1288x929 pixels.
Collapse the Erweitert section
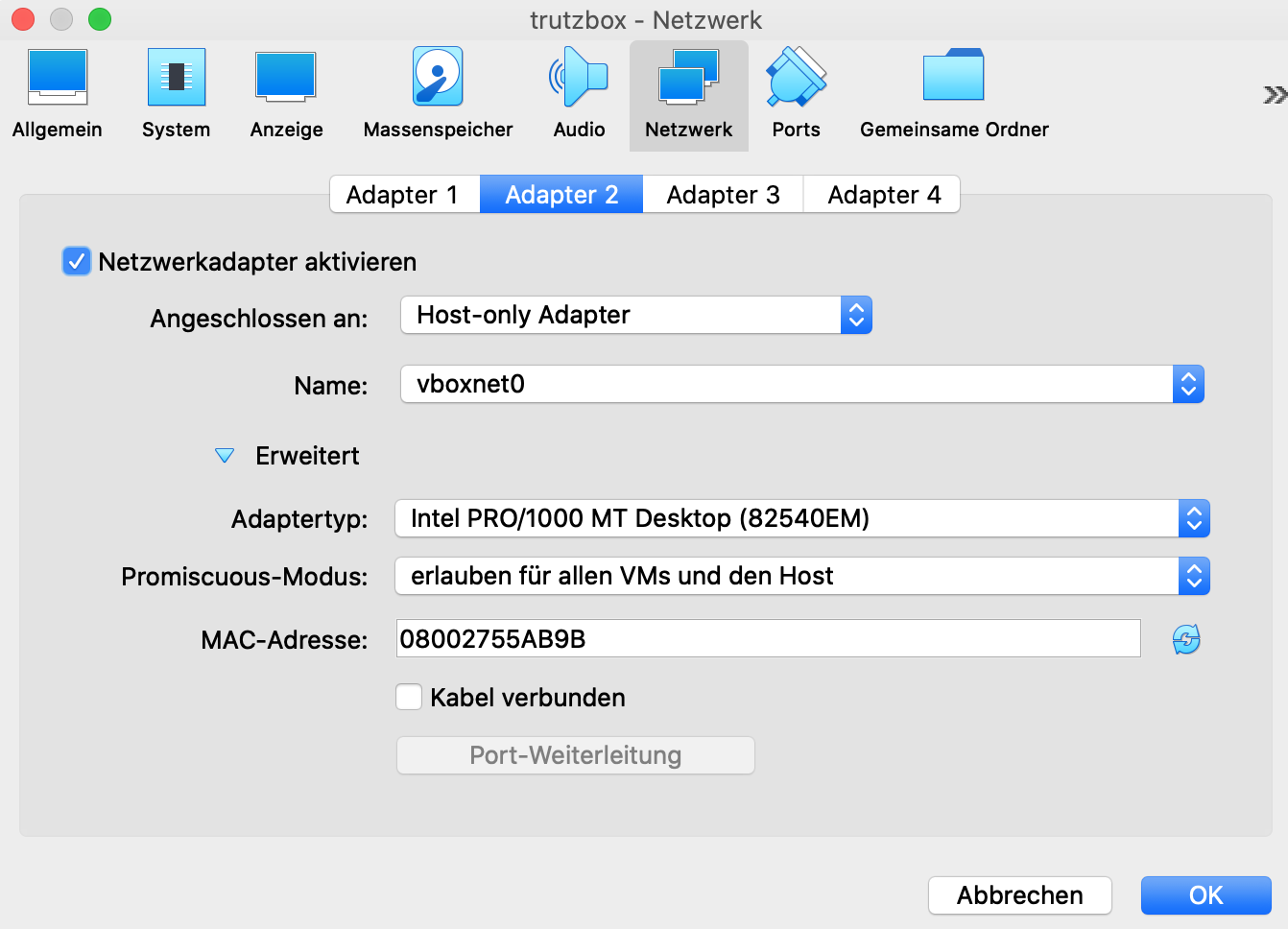tap(225, 456)
